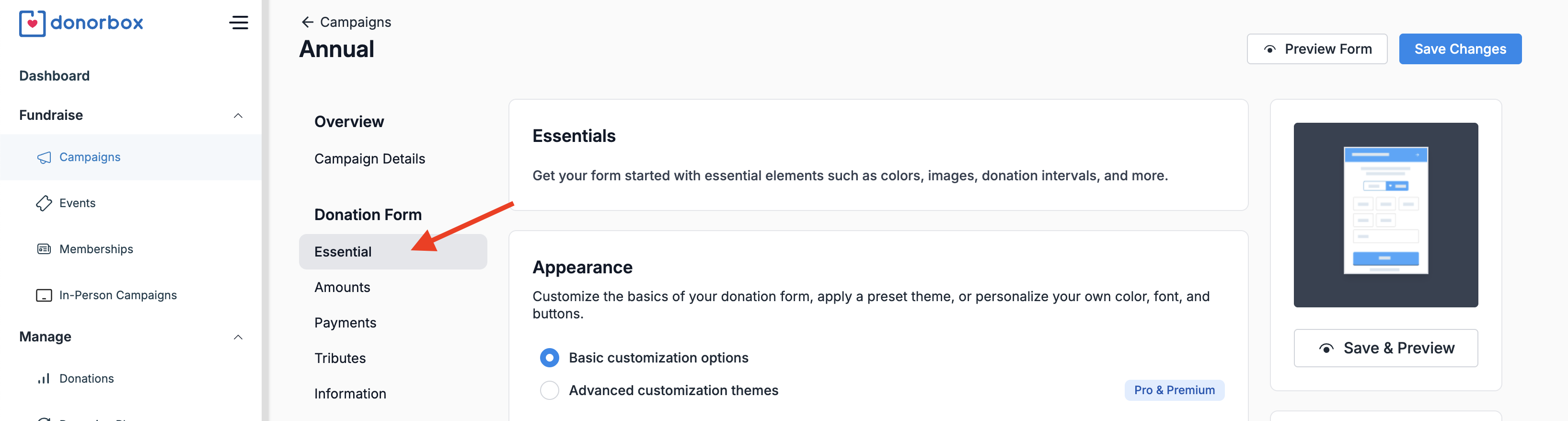This screenshot has width=1568, height=421.
Task: Open the Dashboard sidebar item
Action: pyautogui.click(x=54, y=76)
